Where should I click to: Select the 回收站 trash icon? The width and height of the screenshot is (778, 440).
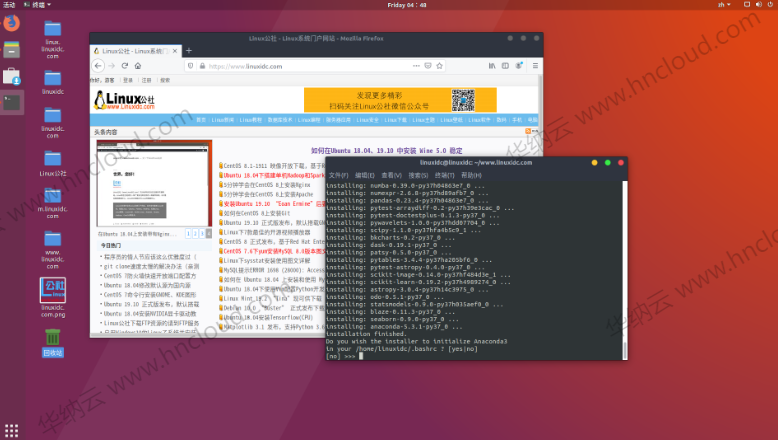(53, 342)
